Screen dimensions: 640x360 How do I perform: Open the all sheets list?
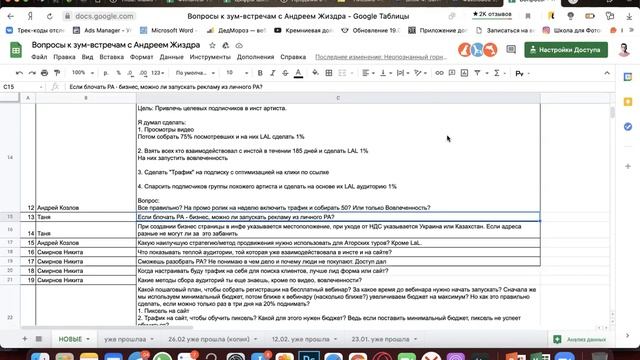(x=39, y=339)
